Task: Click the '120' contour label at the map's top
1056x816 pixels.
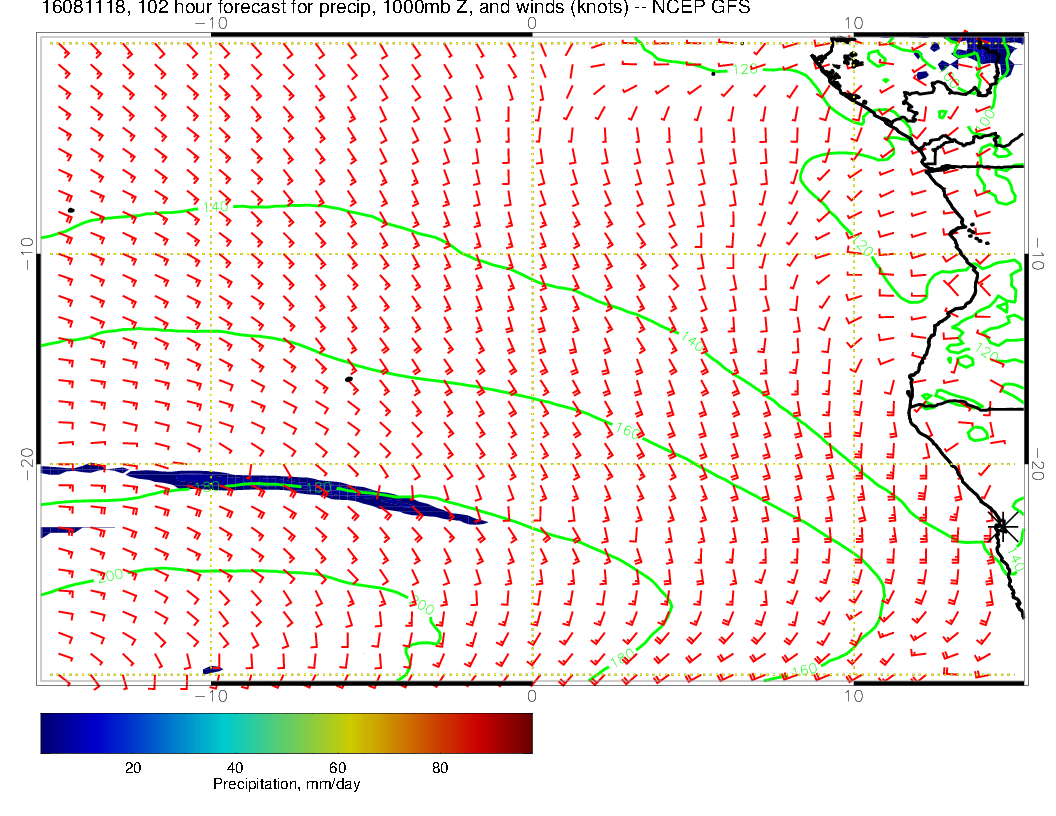Action: tap(746, 70)
